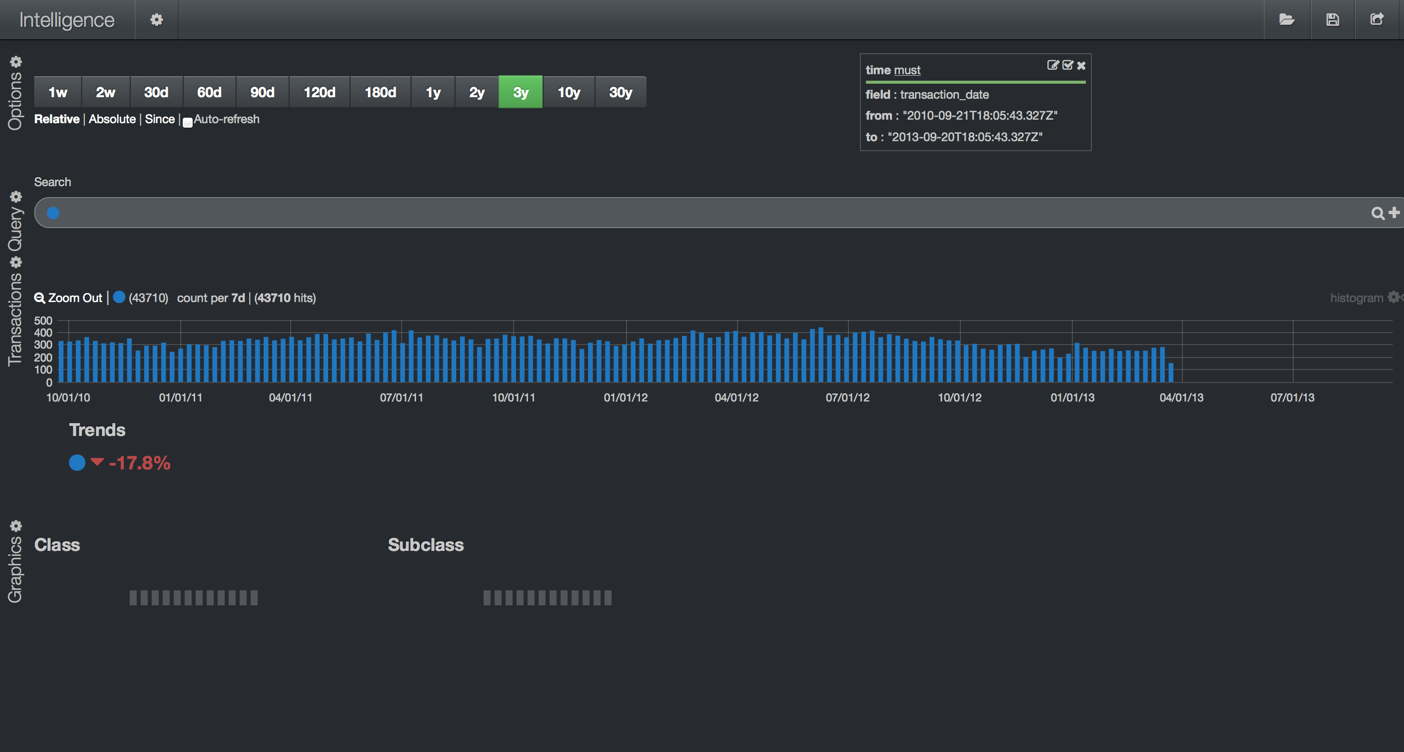The image size is (1404, 752).
Task: Click the blue dot beside the -17.8% trend
Action: pyautogui.click(x=77, y=463)
